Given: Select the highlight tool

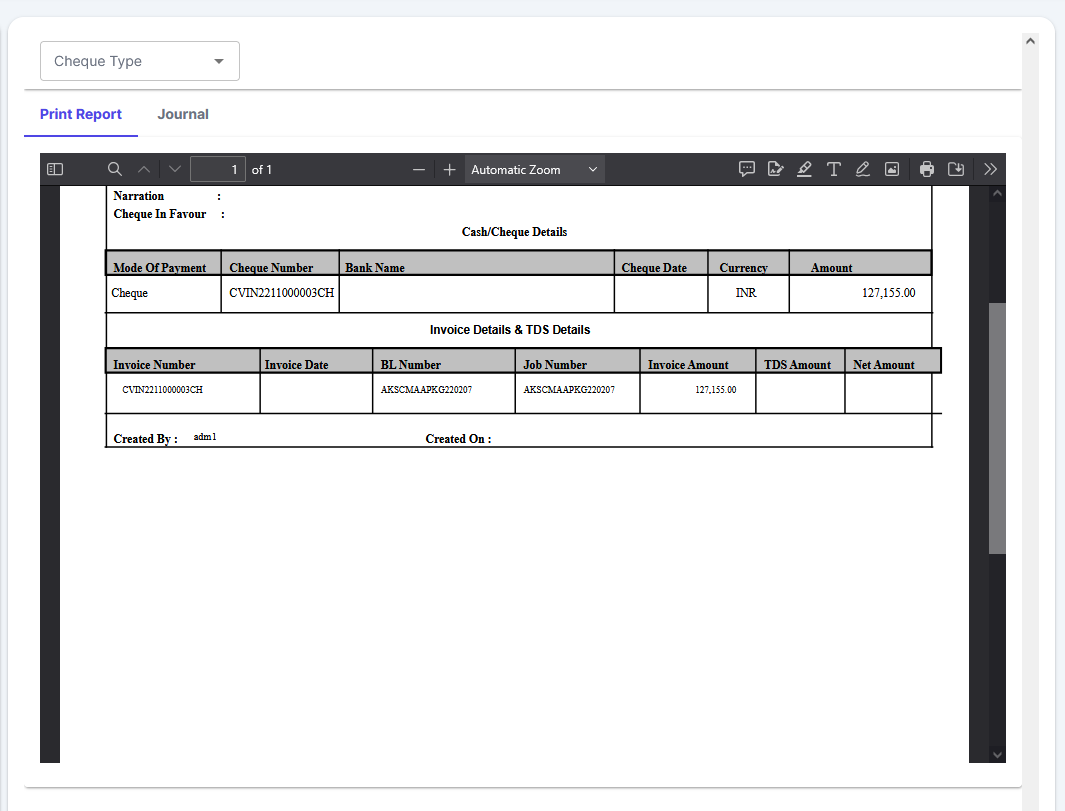Looking at the screenshot, I should click(x=804, y=169).
